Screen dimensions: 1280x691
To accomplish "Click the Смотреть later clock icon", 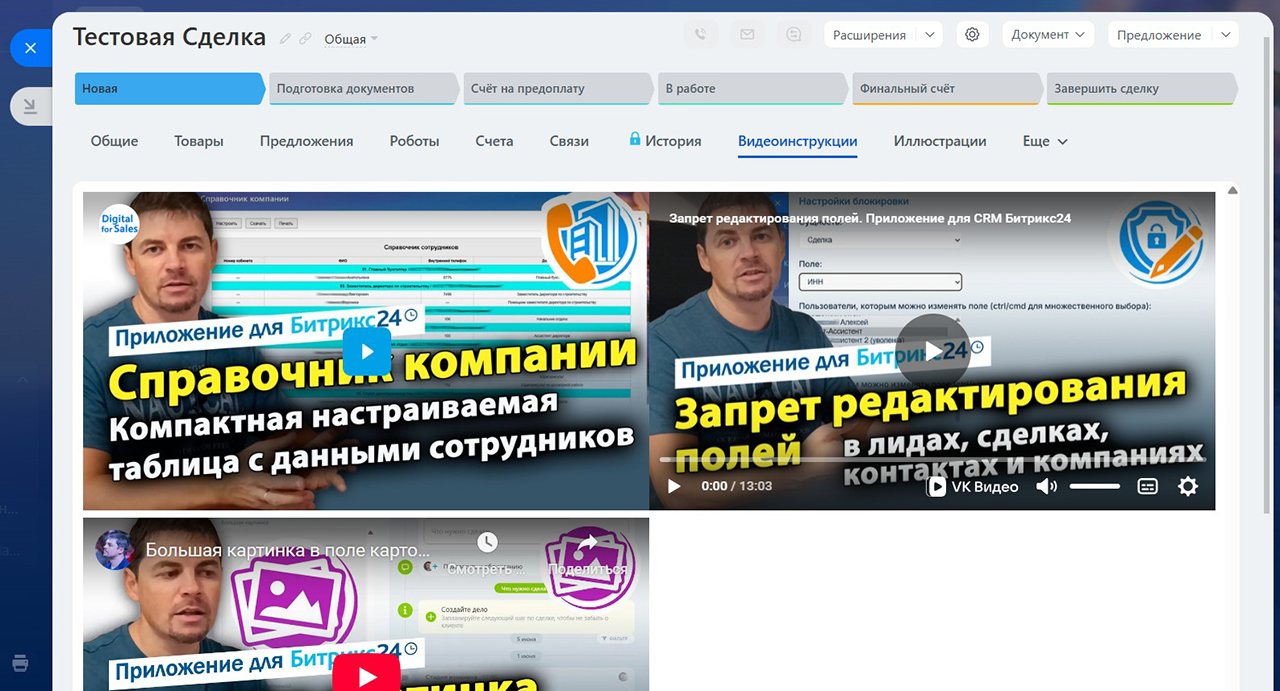I will [487, 542].
